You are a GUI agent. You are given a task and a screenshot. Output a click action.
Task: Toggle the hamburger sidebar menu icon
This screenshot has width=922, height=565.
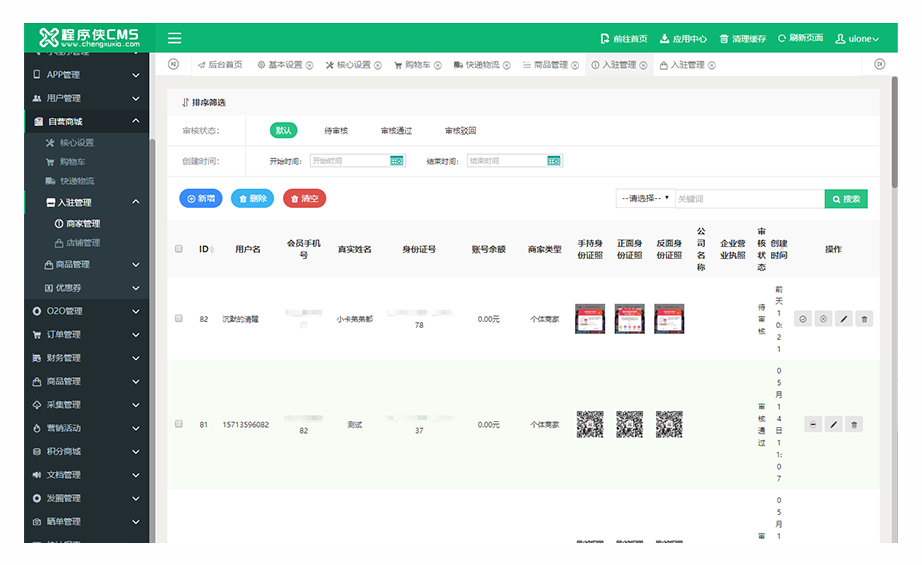click(174, 38)
